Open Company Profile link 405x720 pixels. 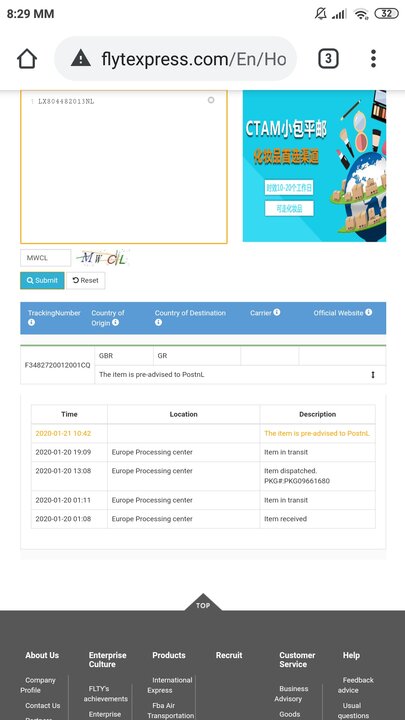[x=38, y=685]
